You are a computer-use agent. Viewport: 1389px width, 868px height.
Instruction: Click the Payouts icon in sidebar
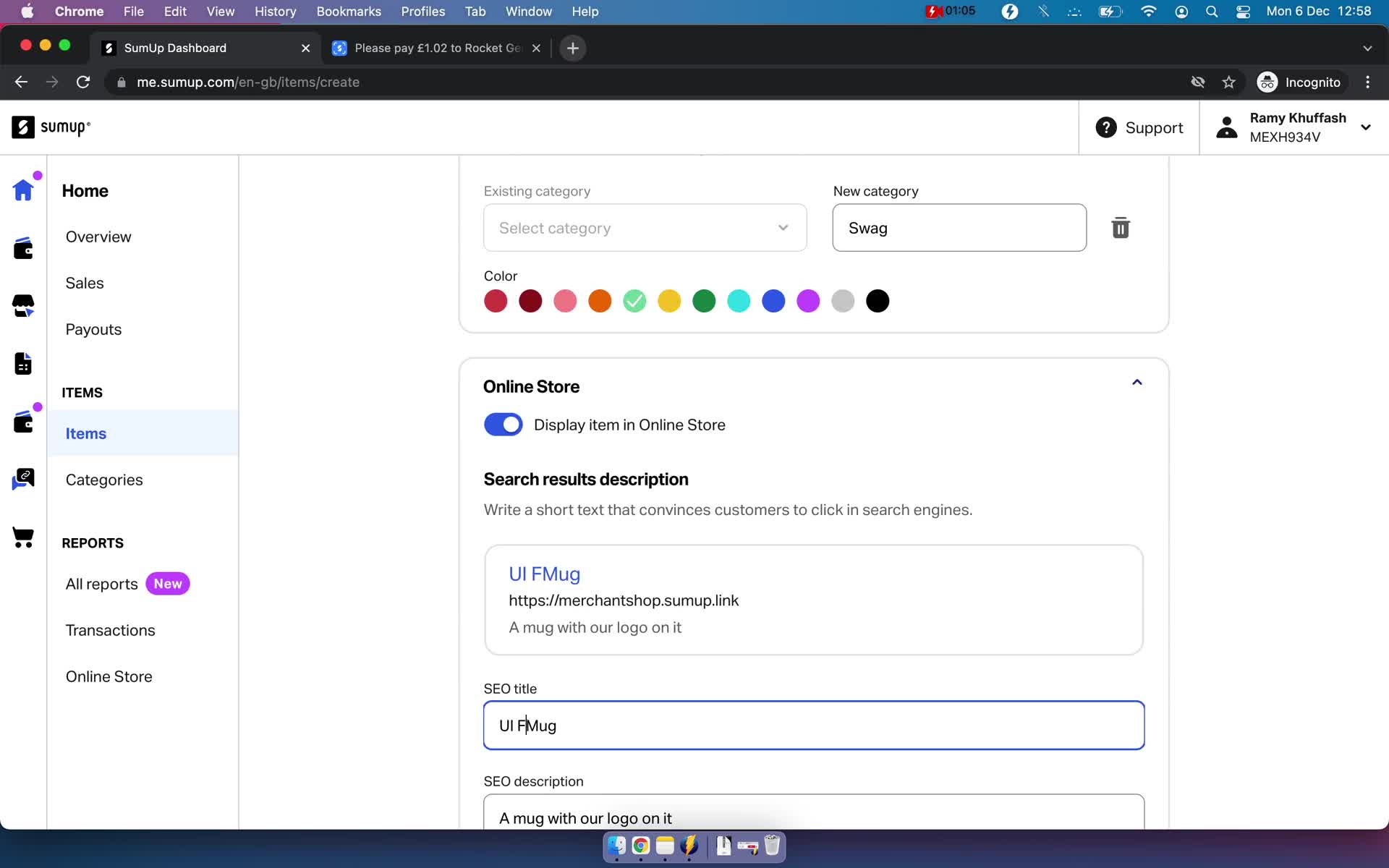tap(93, 329)
